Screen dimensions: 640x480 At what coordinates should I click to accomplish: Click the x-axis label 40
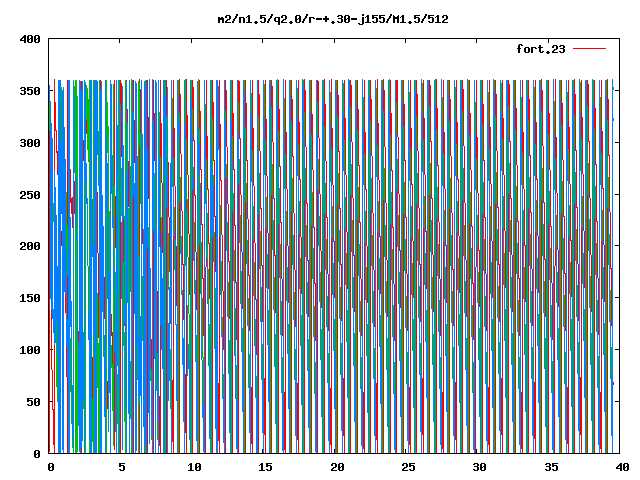[622, 467]
